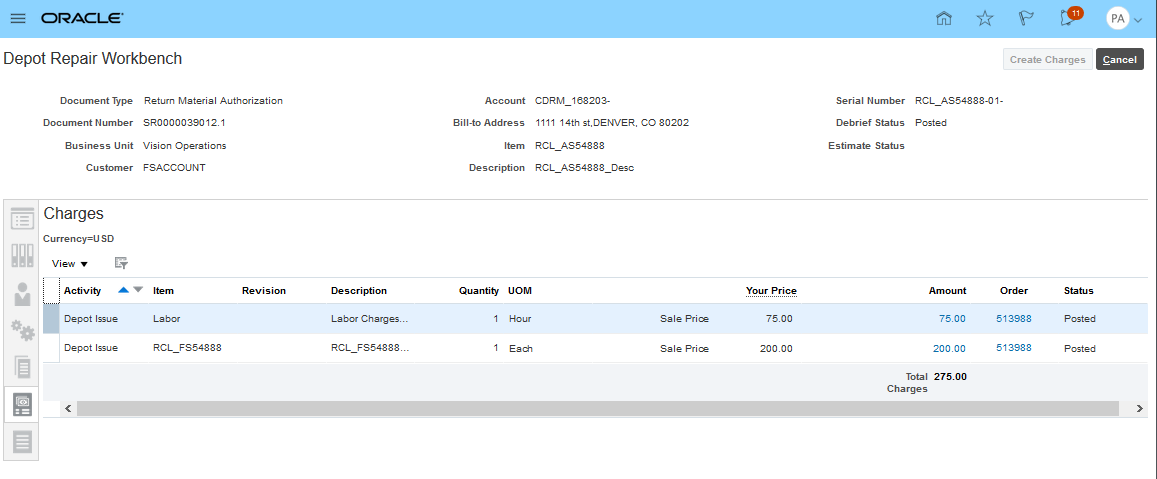Open the 75.00 amount link
The width and height of the screenshot is (1157, 479).
point(952,319)
